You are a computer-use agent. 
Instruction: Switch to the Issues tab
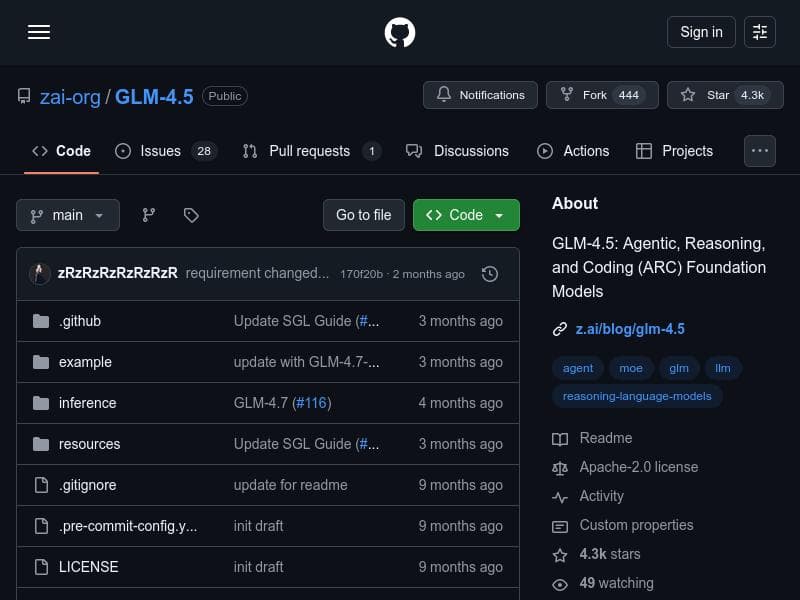click(x=160, y=151)
